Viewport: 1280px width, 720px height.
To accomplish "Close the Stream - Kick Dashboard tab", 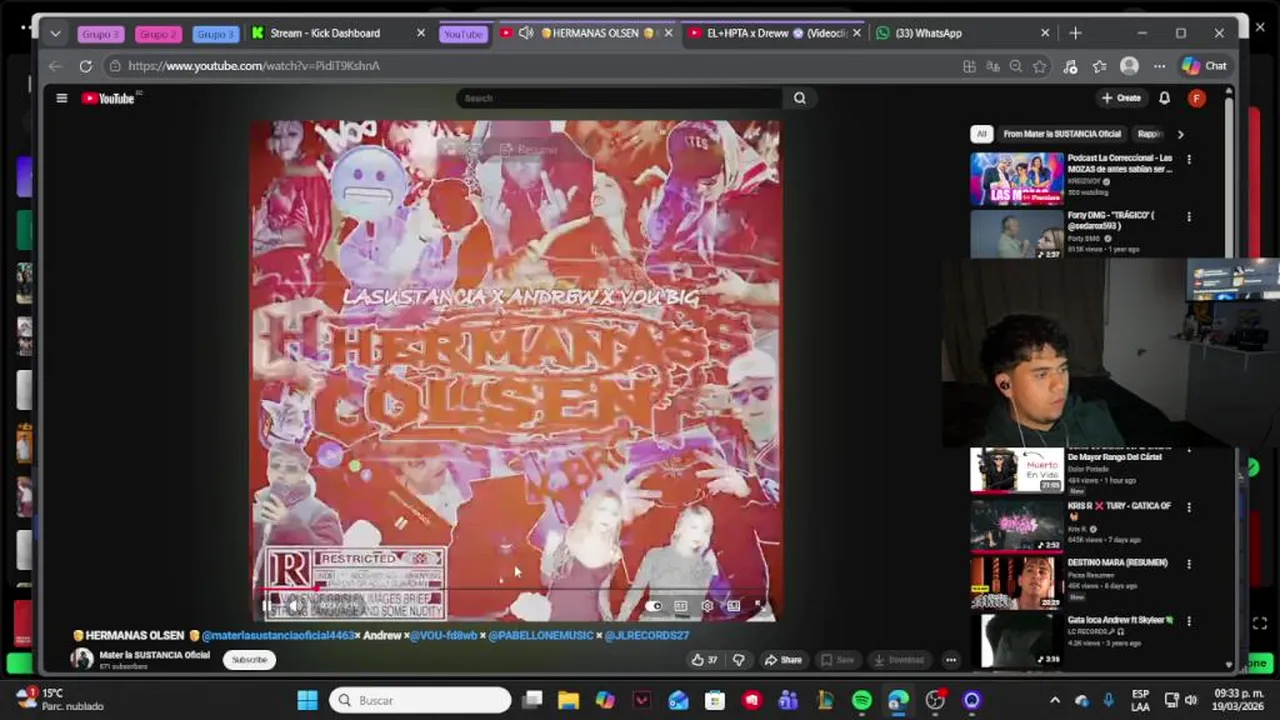I will point(420,33).
